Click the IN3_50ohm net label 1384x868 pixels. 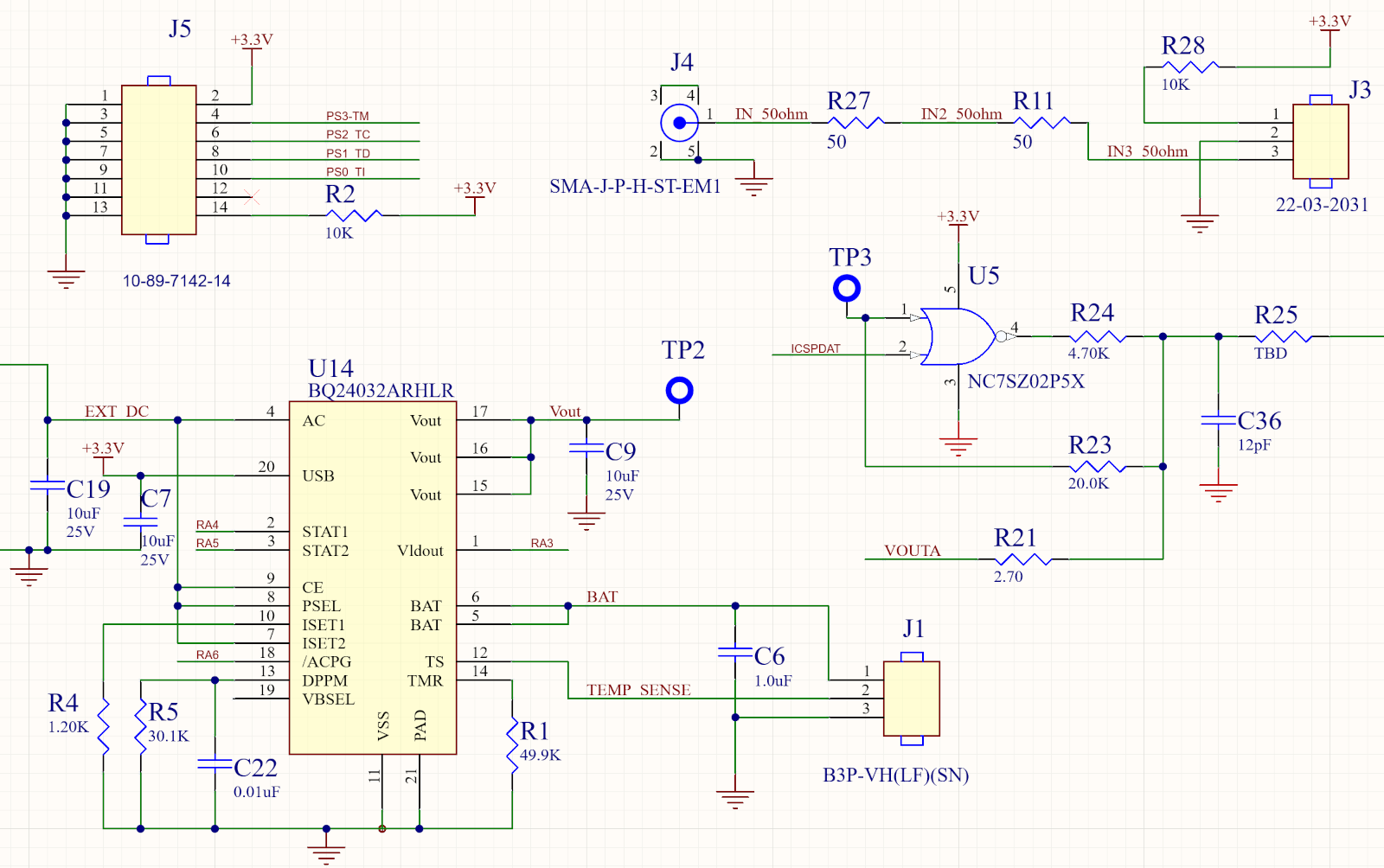(1148, 151)
